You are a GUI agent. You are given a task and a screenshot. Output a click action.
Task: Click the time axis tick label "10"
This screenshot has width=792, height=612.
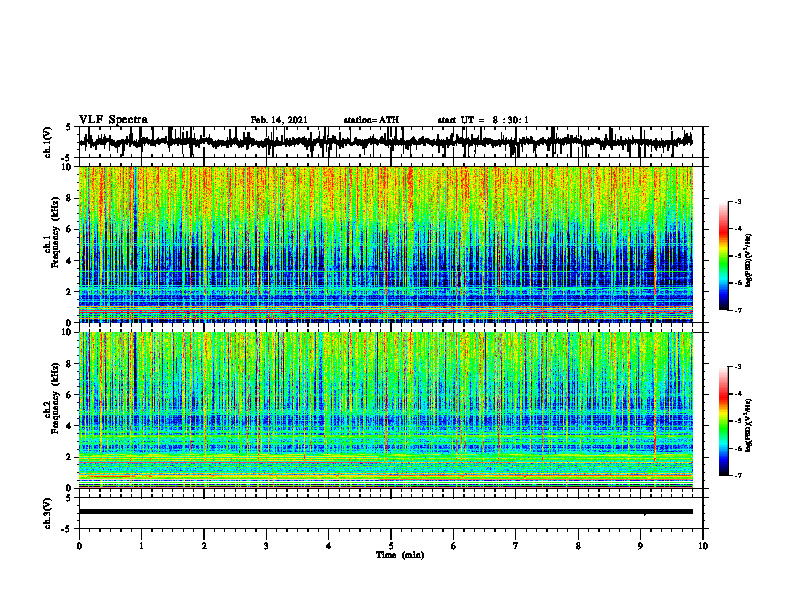[x=703, y=546]
